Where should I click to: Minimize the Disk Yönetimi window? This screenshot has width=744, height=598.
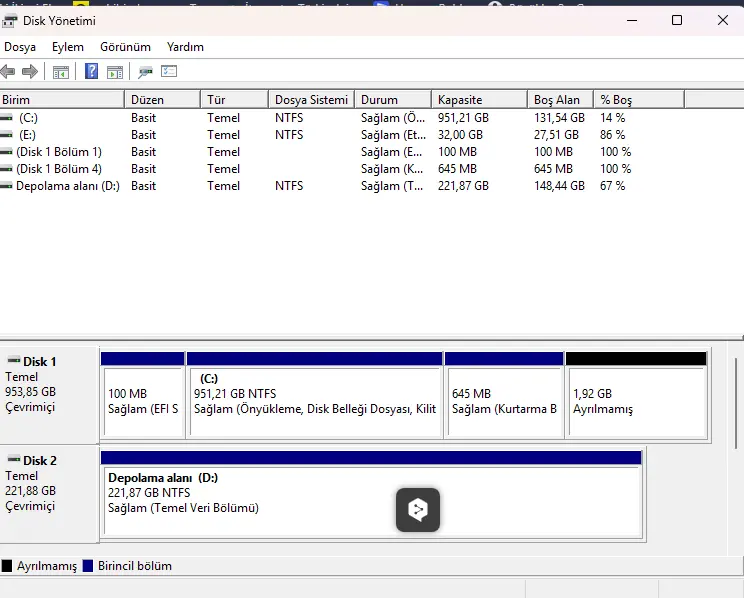[x=632, y=20]
